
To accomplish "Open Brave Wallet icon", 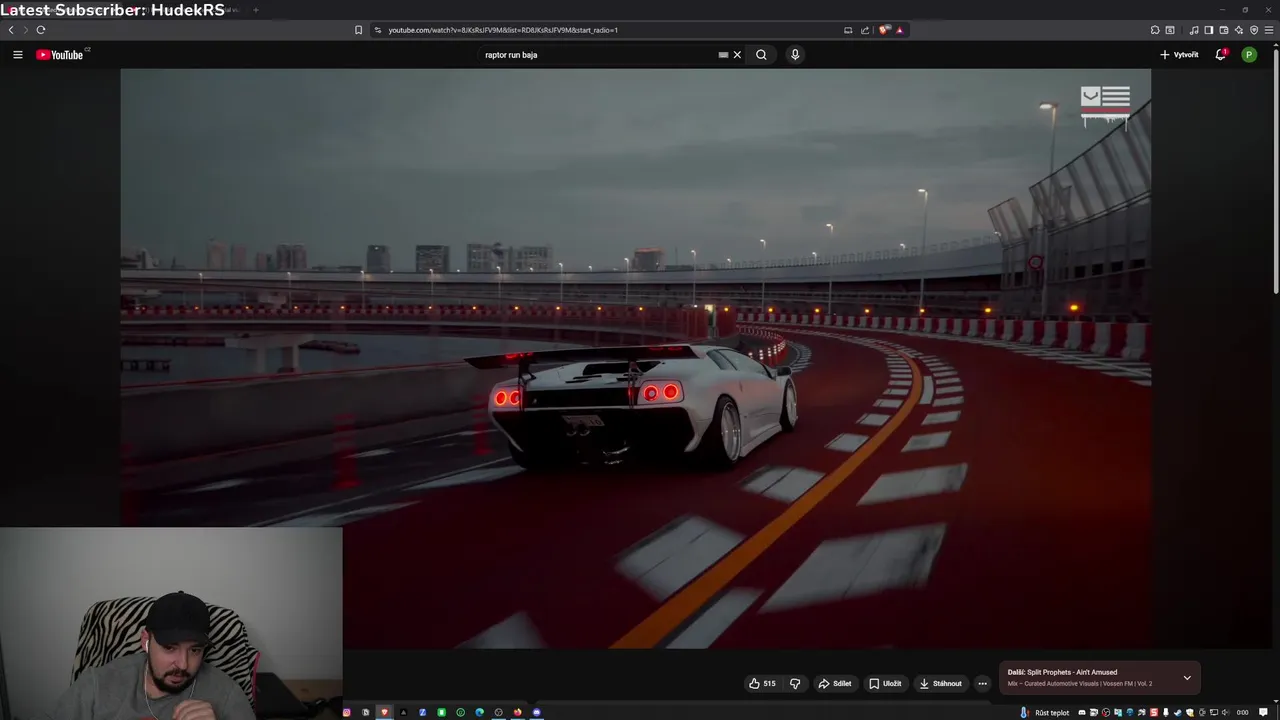I will point(1224,30).
